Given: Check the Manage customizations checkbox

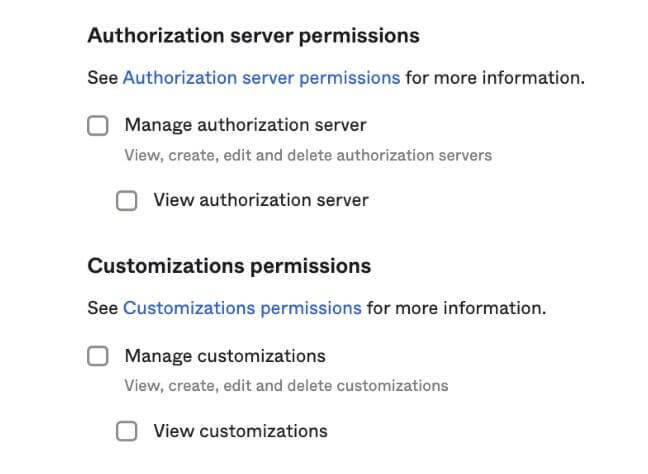Looking at the screenshot, I should (97, 356).
